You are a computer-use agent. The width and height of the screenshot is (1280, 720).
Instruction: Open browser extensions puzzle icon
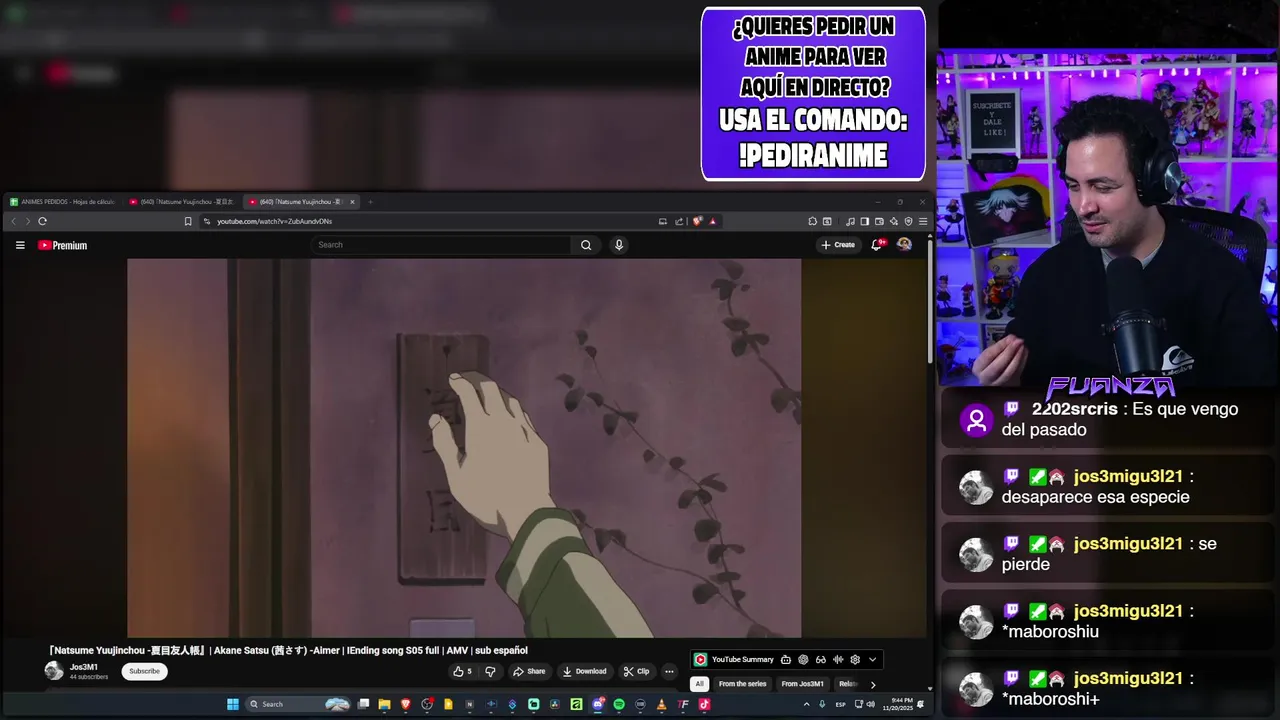click(x=812, y=221)
